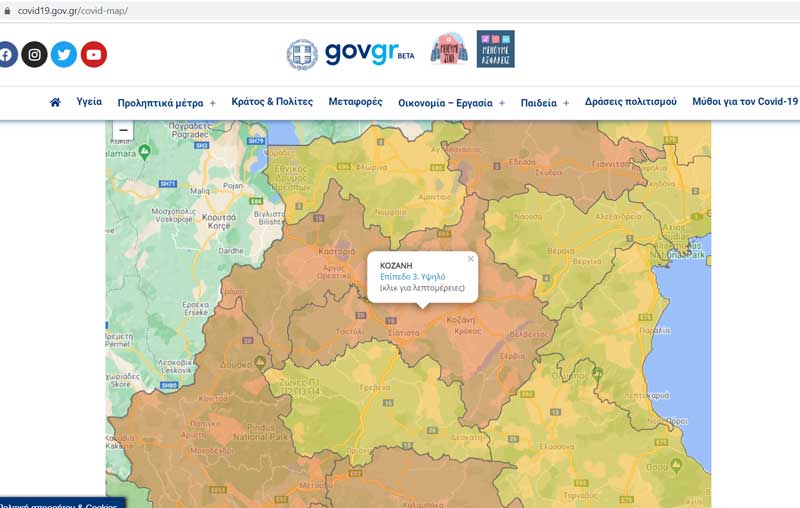
Task: Go to home via house icon
Action: [55, 102]
